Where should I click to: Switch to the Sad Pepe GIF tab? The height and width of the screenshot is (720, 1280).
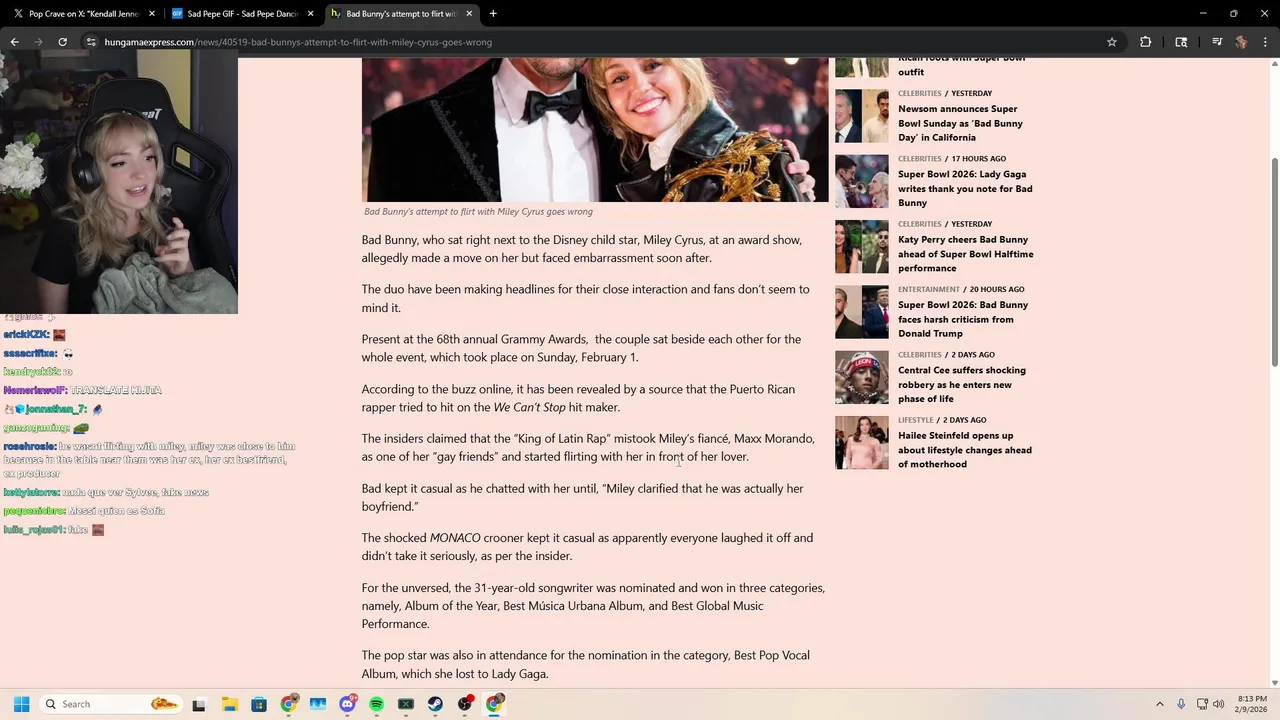click(x=242, y=14)
